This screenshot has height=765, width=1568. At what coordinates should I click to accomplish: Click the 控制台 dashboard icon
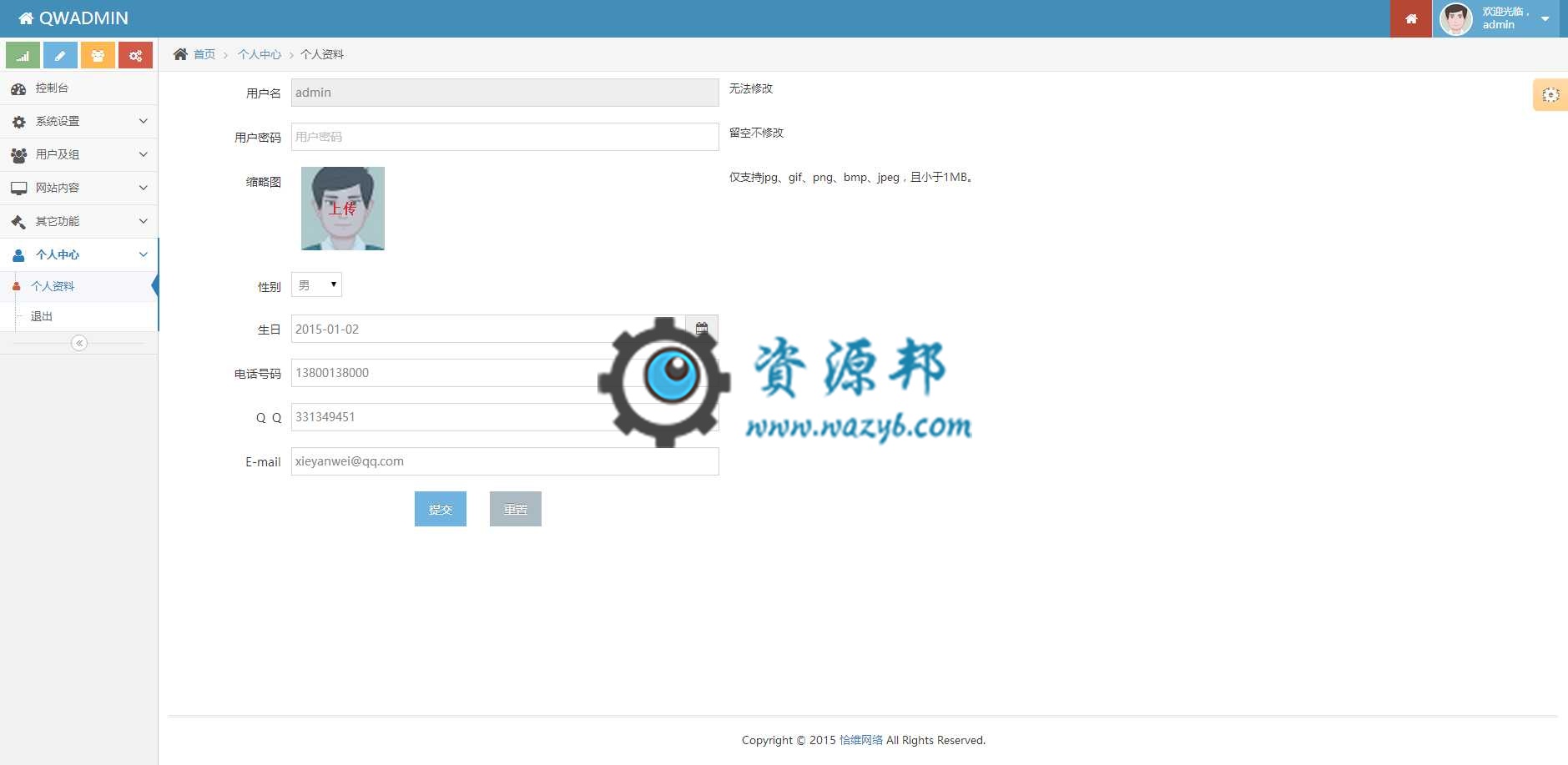pyautogui.click(x=18, y=88)
